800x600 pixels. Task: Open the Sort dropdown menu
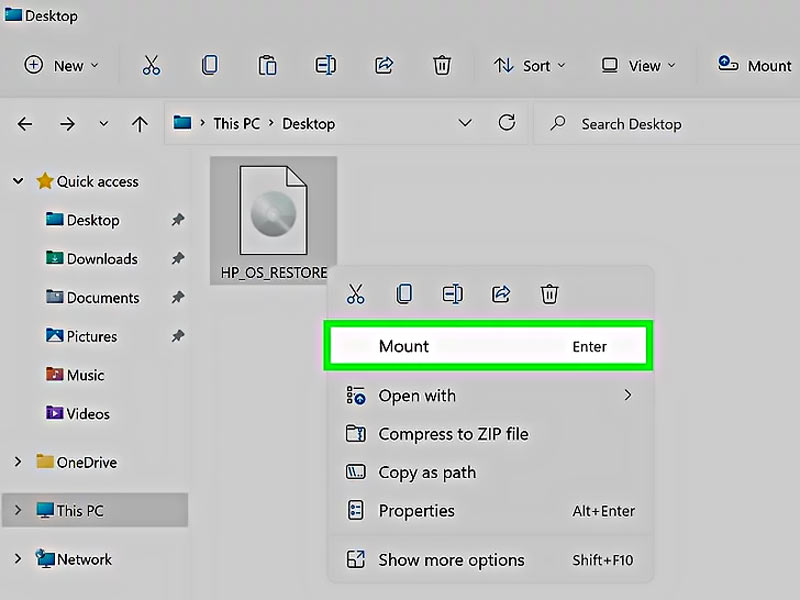coord(530,66)
